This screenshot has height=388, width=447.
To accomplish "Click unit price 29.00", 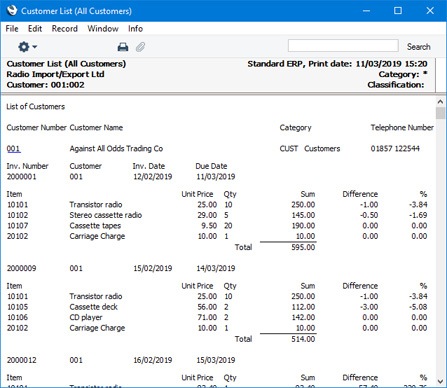I will [x=207, y=215].
